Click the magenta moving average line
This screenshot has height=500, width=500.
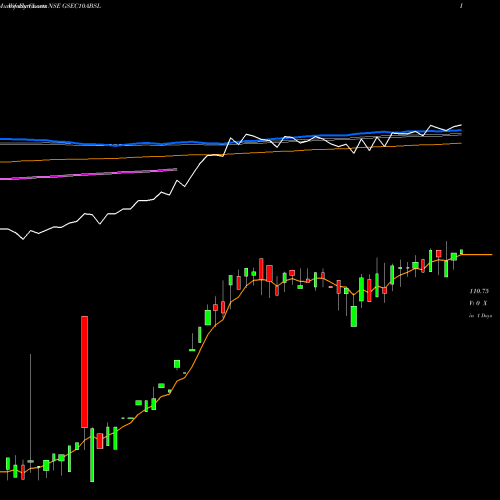pyautogui.click(x=88, y=174)
